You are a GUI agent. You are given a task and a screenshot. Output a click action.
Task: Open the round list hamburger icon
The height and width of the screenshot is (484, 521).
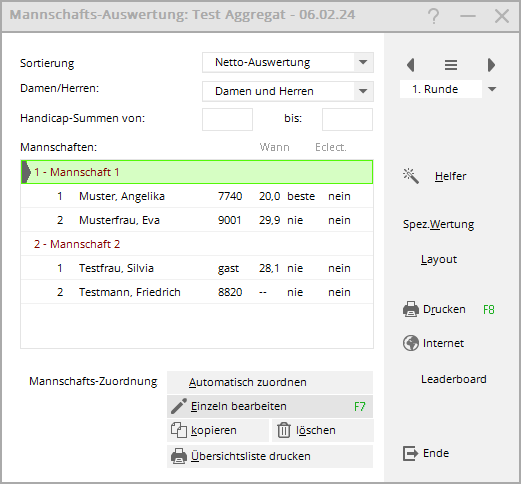(x=451, y=65)
